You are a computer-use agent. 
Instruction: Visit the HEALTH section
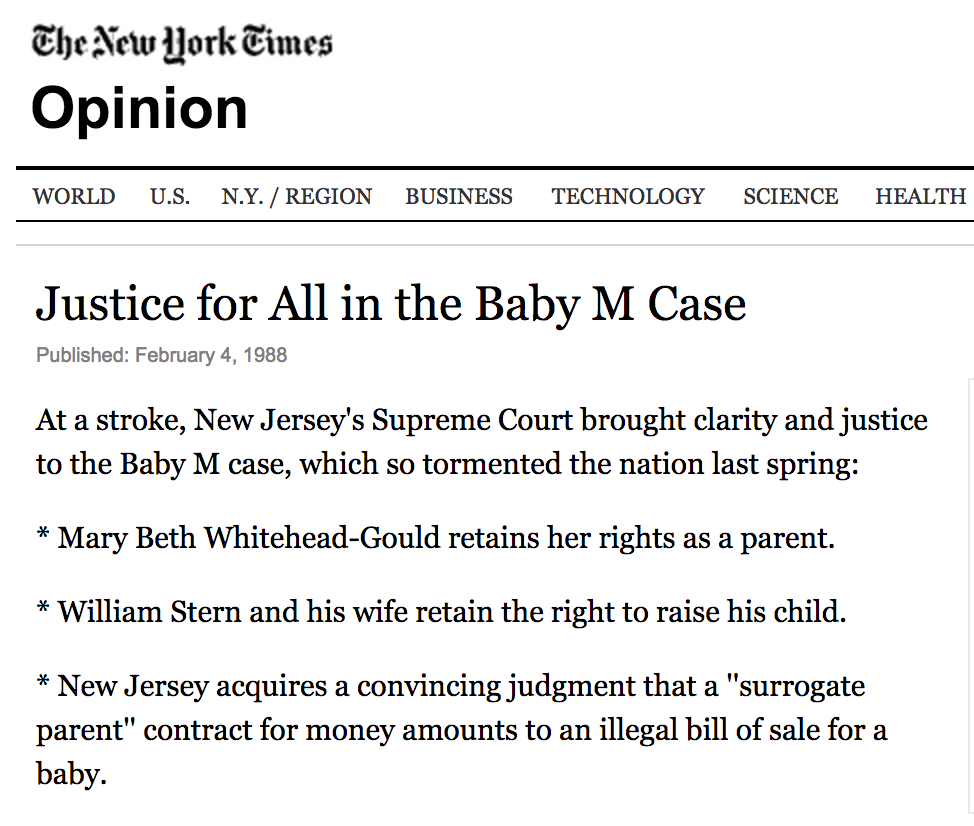(920, 197)
